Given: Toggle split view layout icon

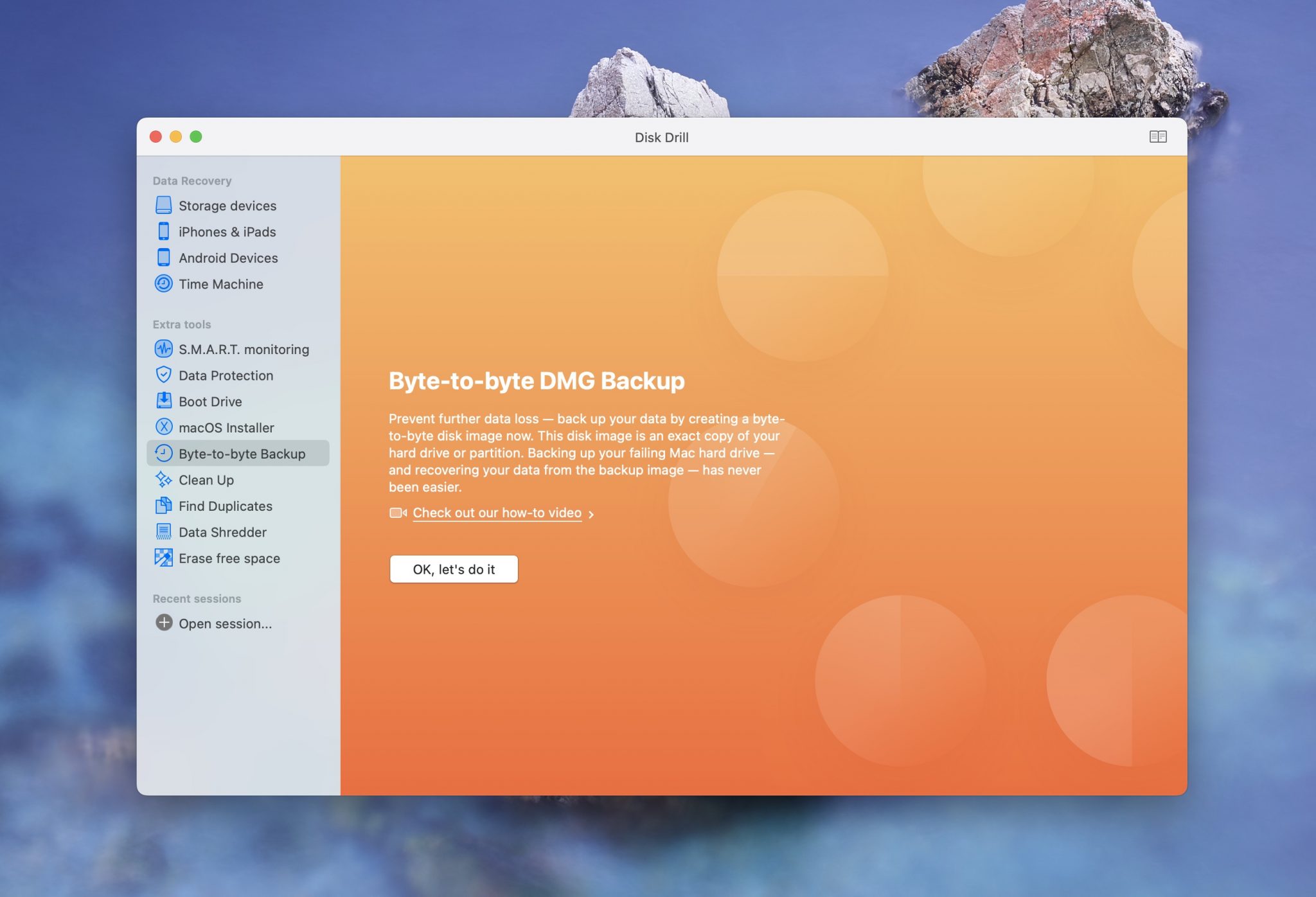Looking at the screenshot, I should pyautogui.click(x=1158, y=136).
